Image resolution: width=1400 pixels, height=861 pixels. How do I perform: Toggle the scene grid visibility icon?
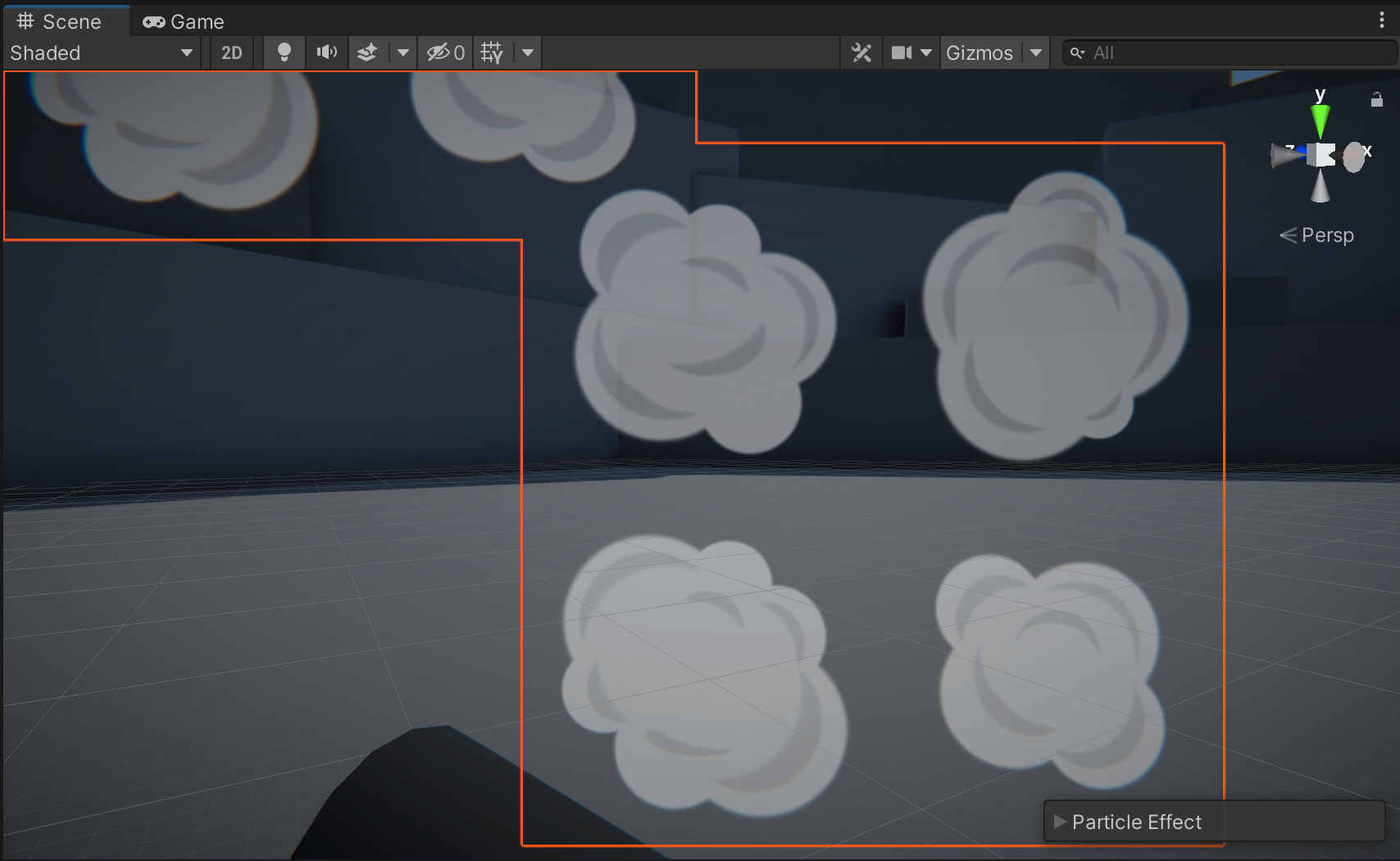pyautogui.click(x=492, y=52)
